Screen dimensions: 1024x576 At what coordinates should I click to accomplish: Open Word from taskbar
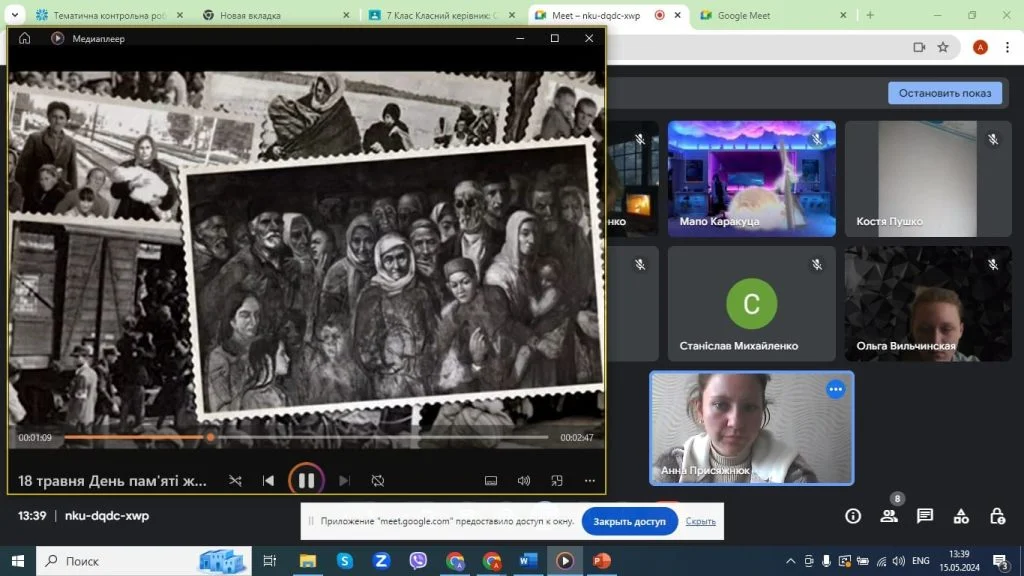pyautogui.click(x=528, y=561)
